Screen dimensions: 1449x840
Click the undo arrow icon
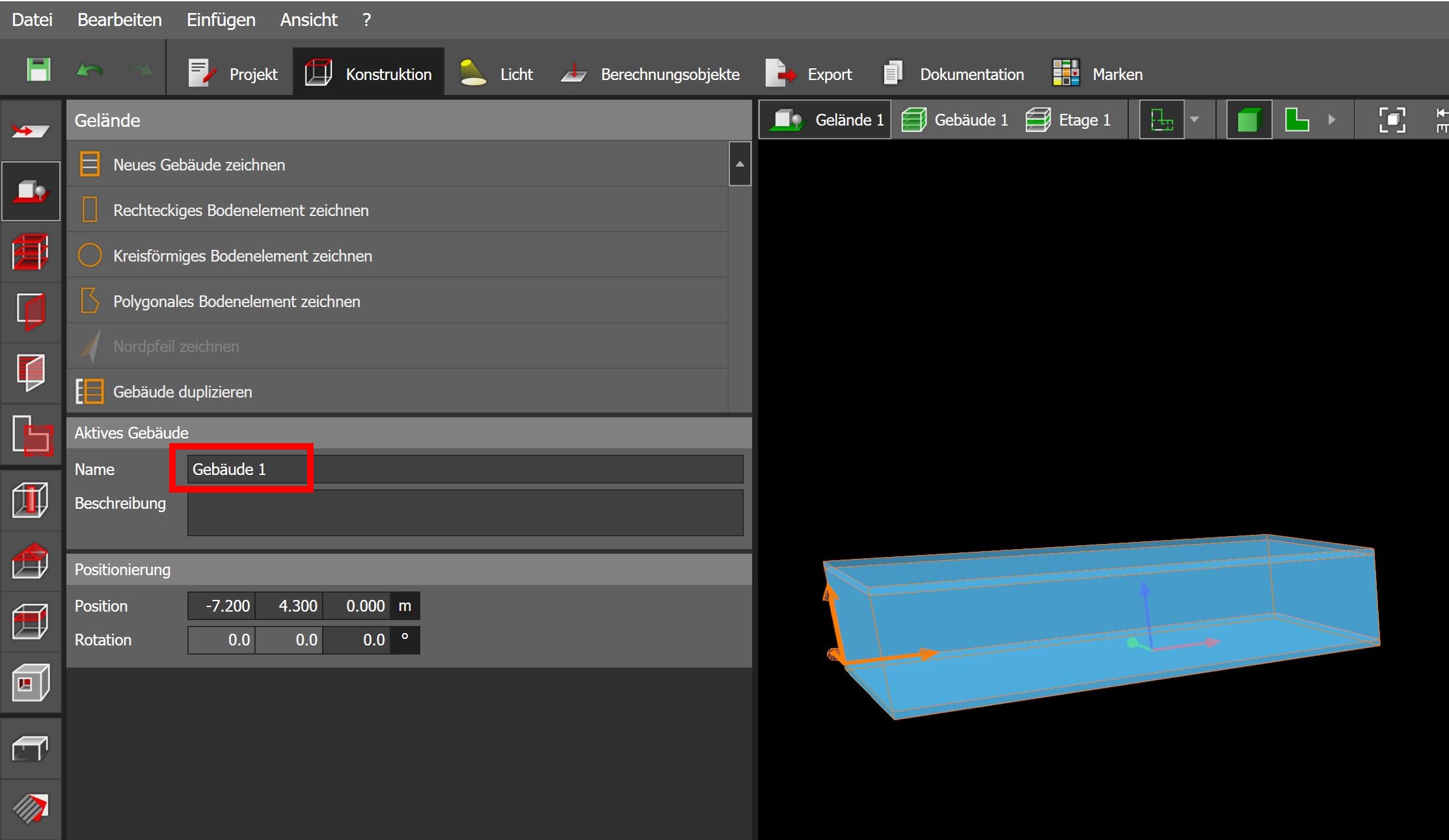pos(89,70)
